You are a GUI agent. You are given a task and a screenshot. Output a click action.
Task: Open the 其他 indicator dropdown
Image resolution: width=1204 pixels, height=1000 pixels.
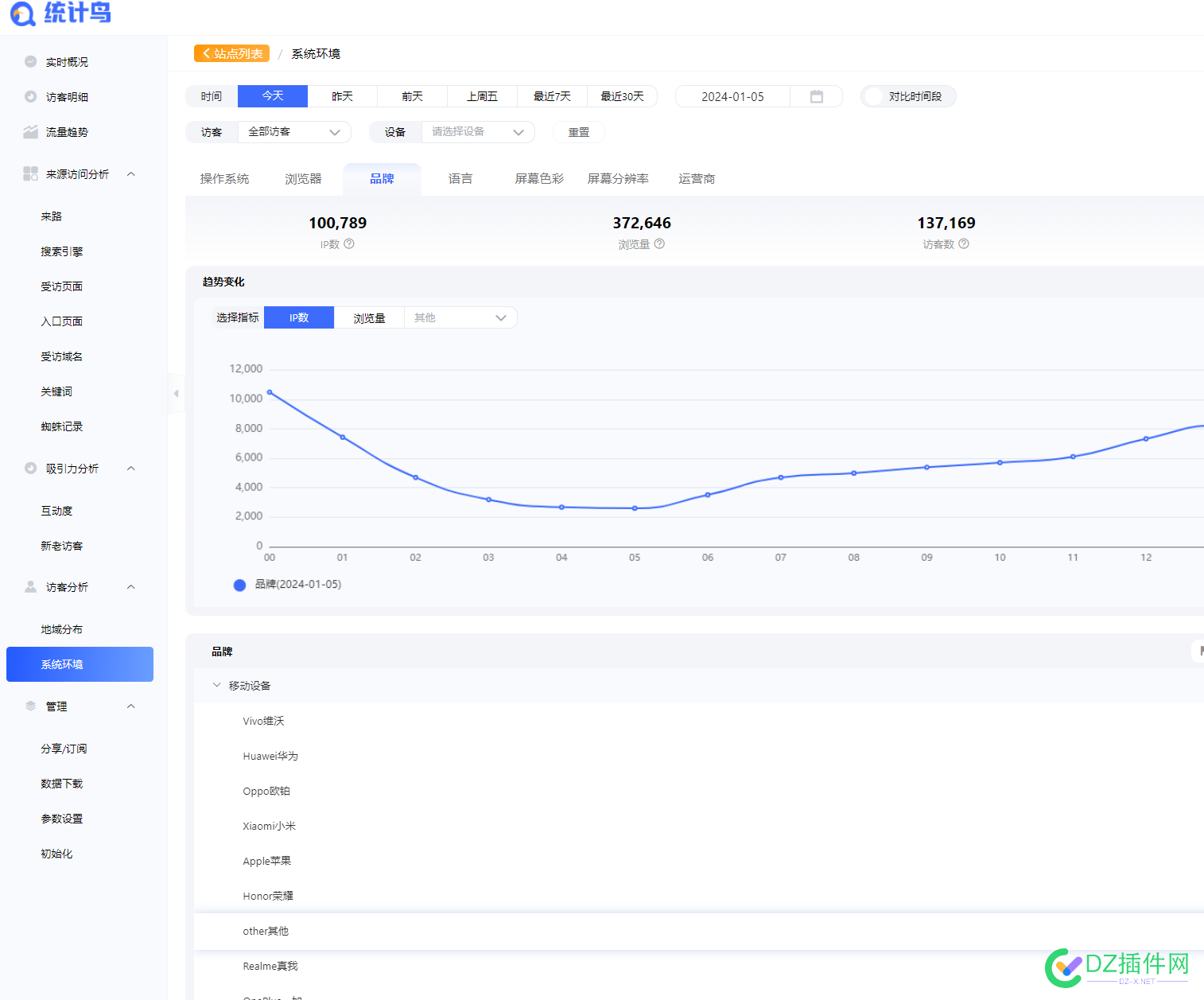(460, 317)
